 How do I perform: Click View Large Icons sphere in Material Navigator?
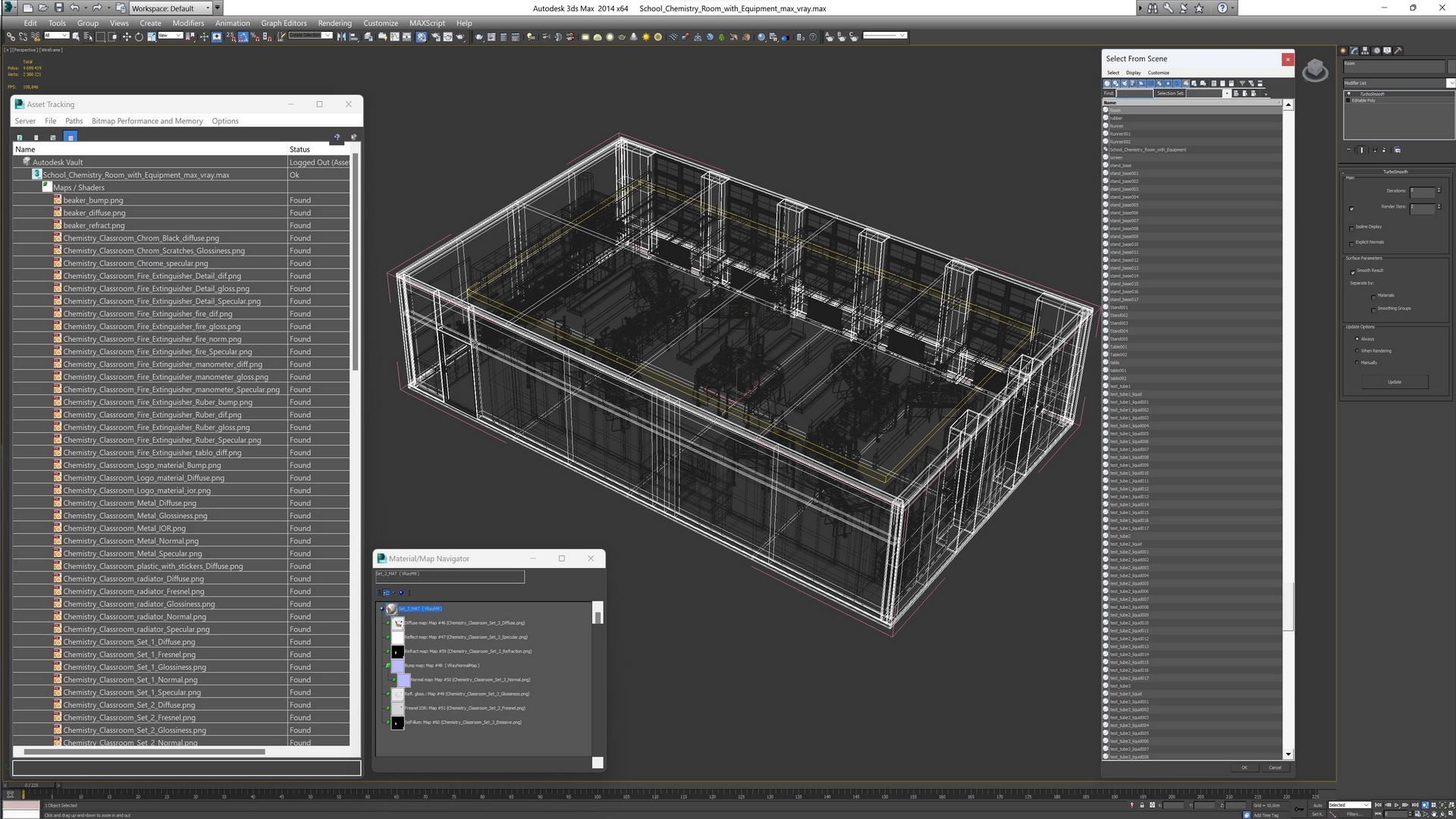pos(401,592)
